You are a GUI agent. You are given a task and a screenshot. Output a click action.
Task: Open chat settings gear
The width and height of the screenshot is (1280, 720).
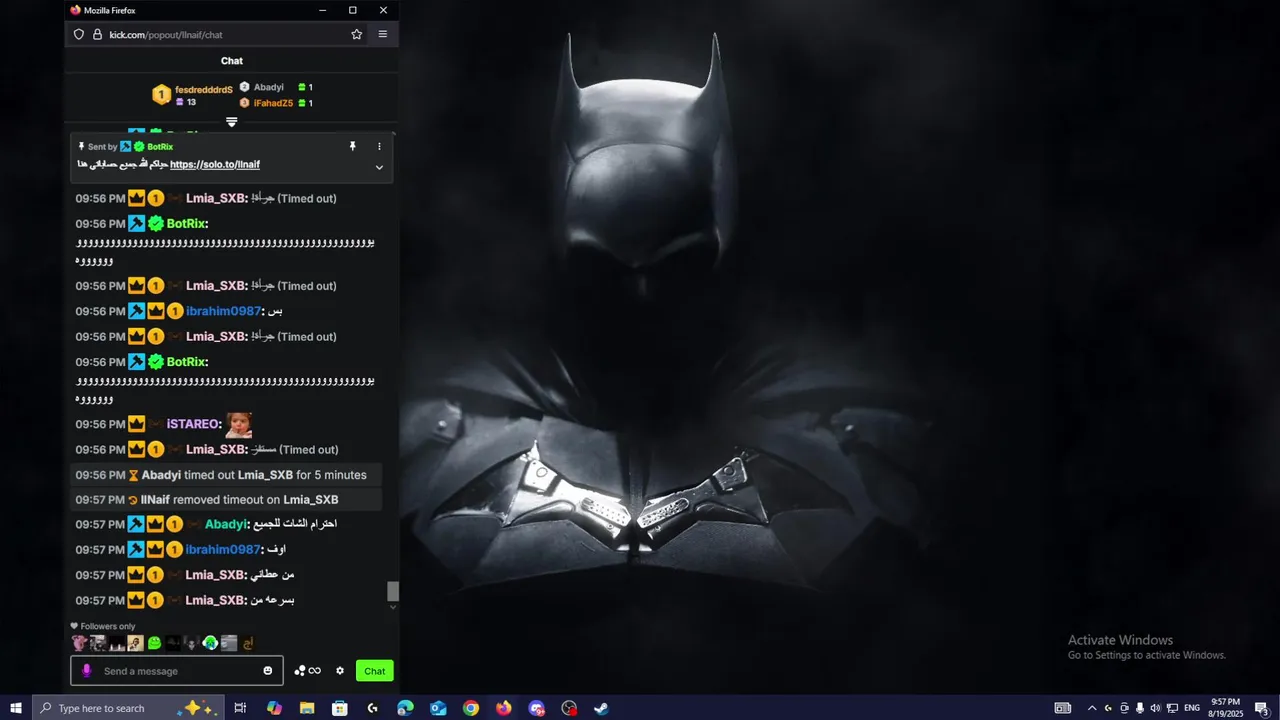(340, 671)
